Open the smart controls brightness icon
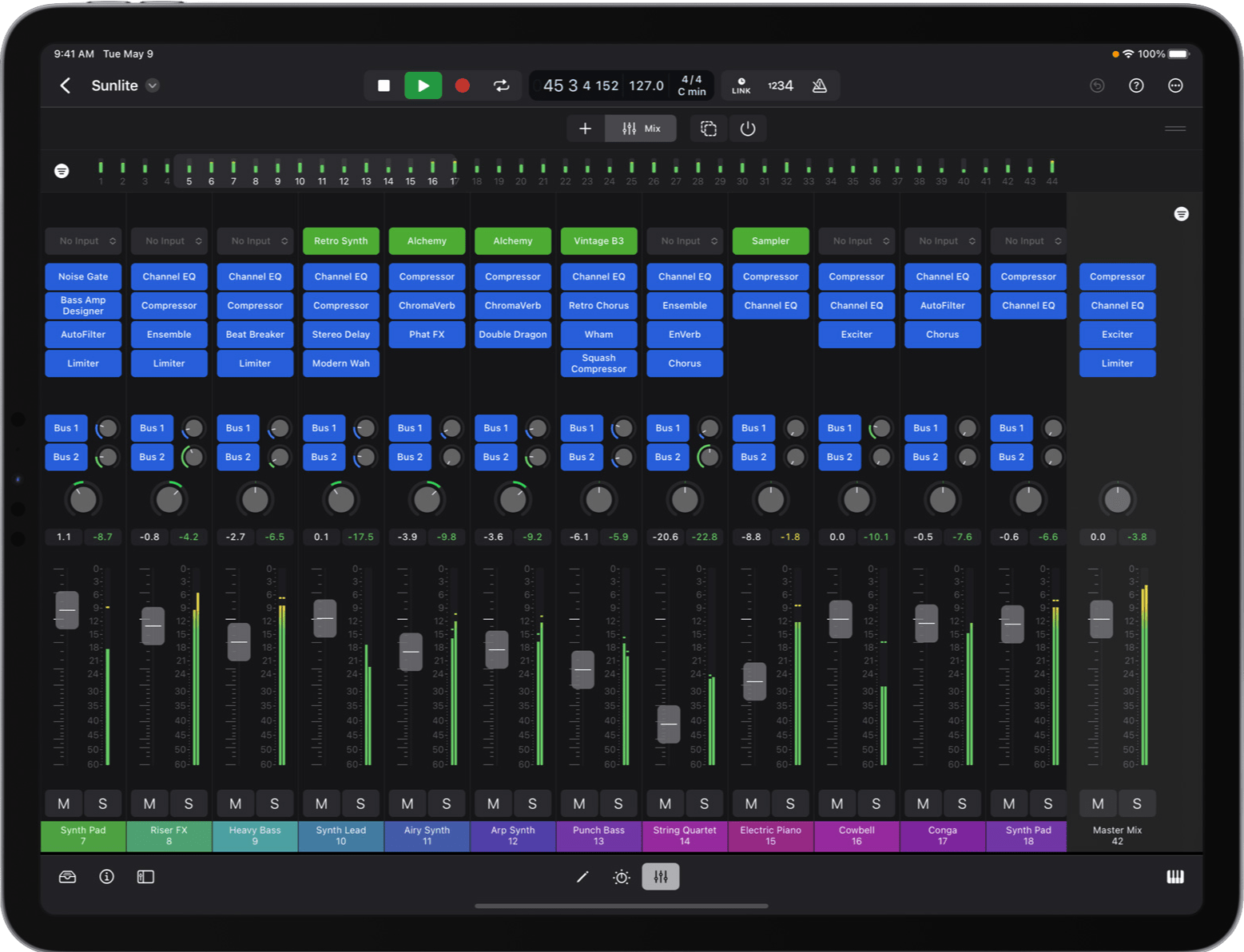The image size is (1244, 952). 622,877
